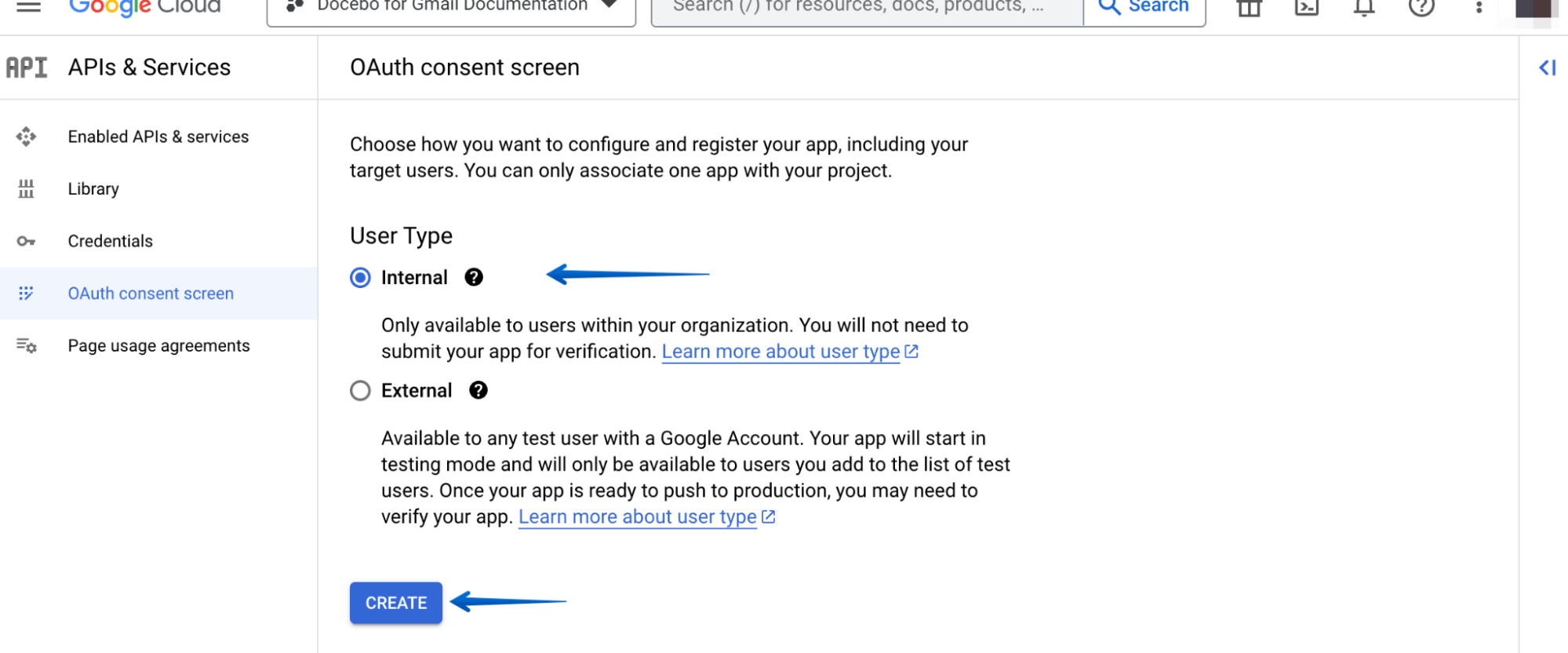The width and height of the screenshot is (1568, 653).
Task: Click the API icon beside APIs & Services
Action: point(27,67)
